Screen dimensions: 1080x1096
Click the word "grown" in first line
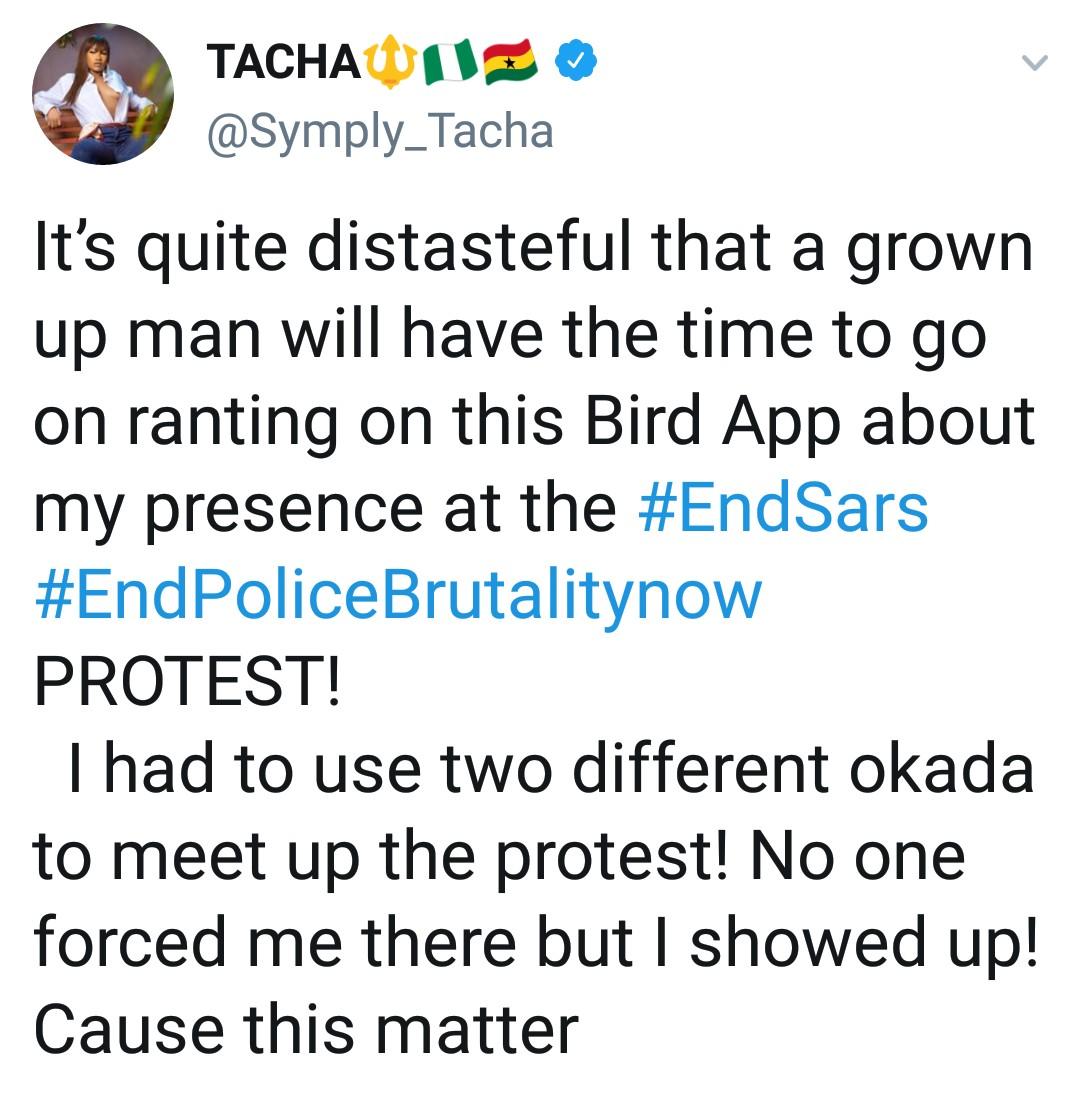point(938,250)
